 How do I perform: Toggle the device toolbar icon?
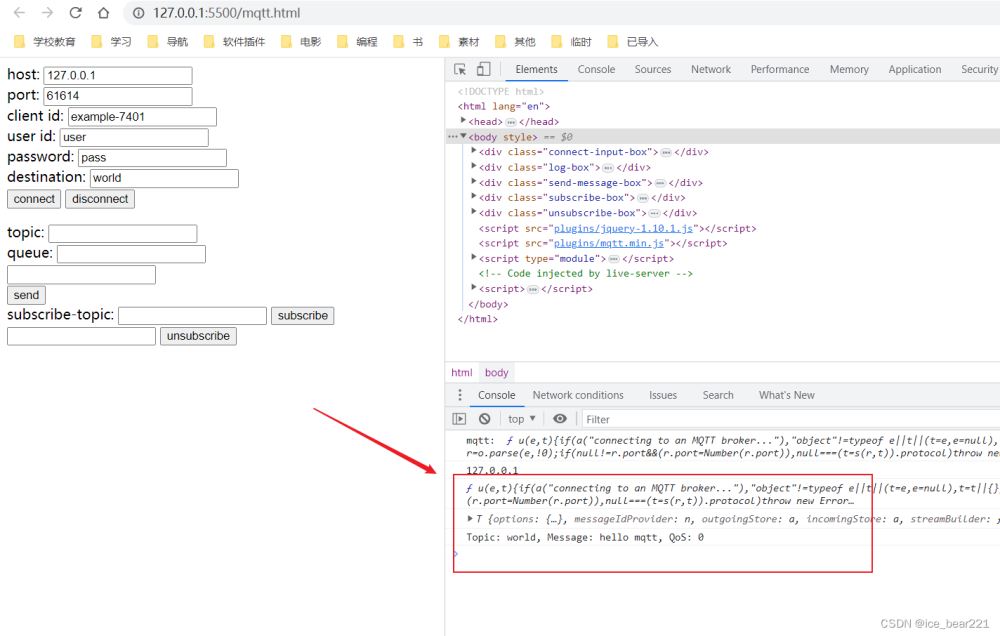click(x=483, y=69)
